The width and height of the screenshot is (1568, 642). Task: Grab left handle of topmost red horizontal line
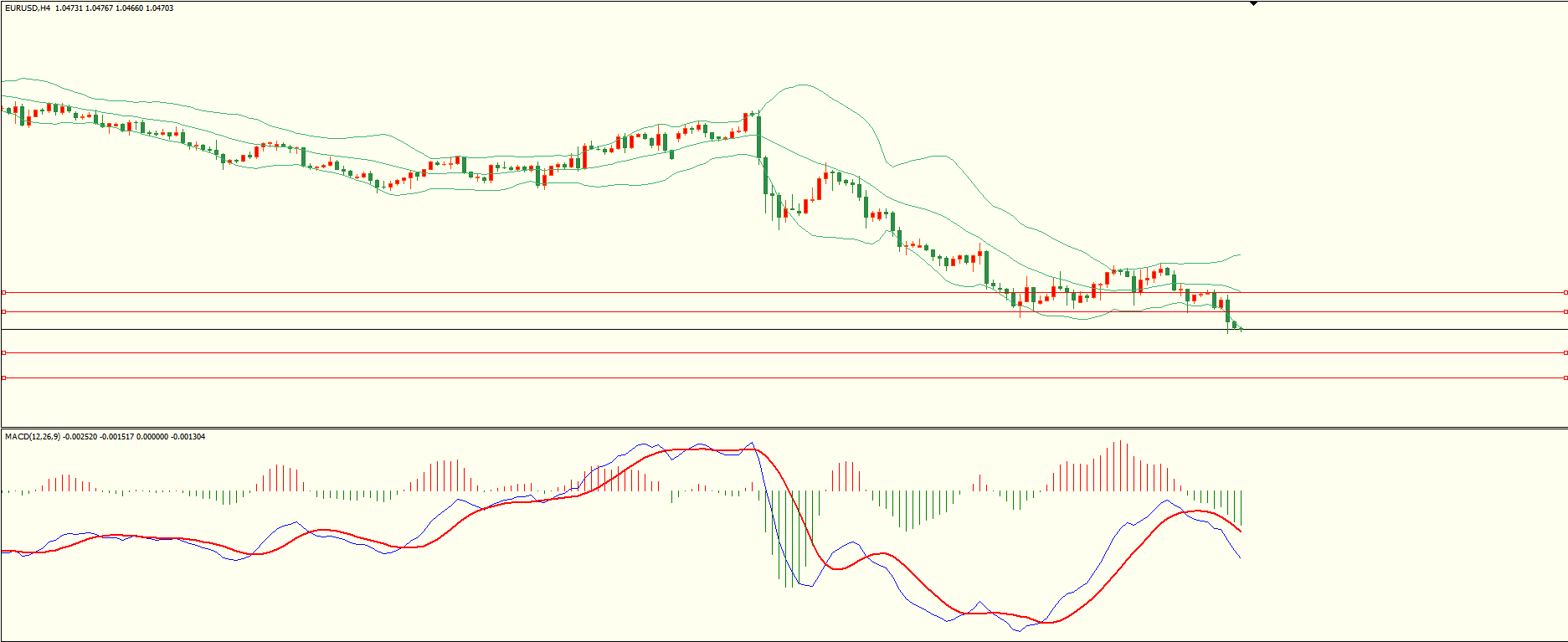[x=4, y=292]
